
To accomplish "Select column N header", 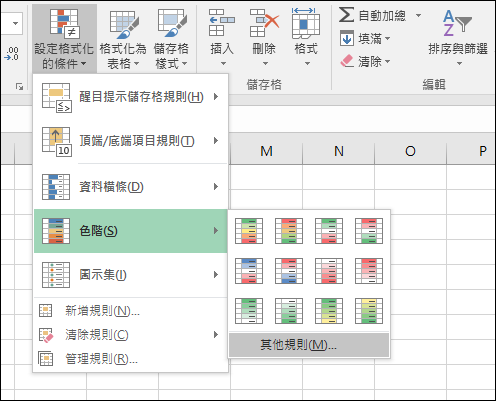I will [339, 151].
